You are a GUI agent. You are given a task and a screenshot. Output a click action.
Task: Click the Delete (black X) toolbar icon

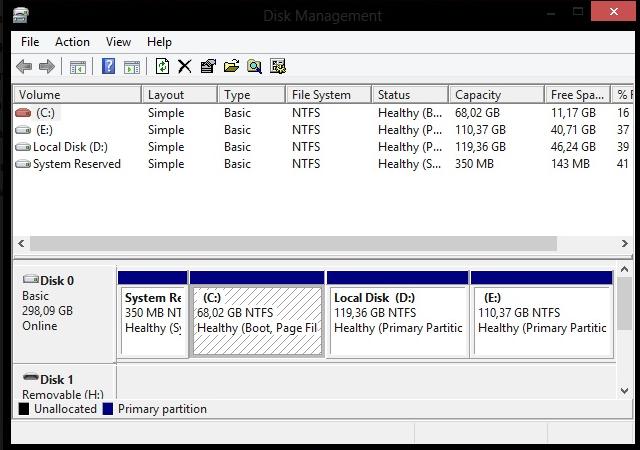click(x=184, y=66)
